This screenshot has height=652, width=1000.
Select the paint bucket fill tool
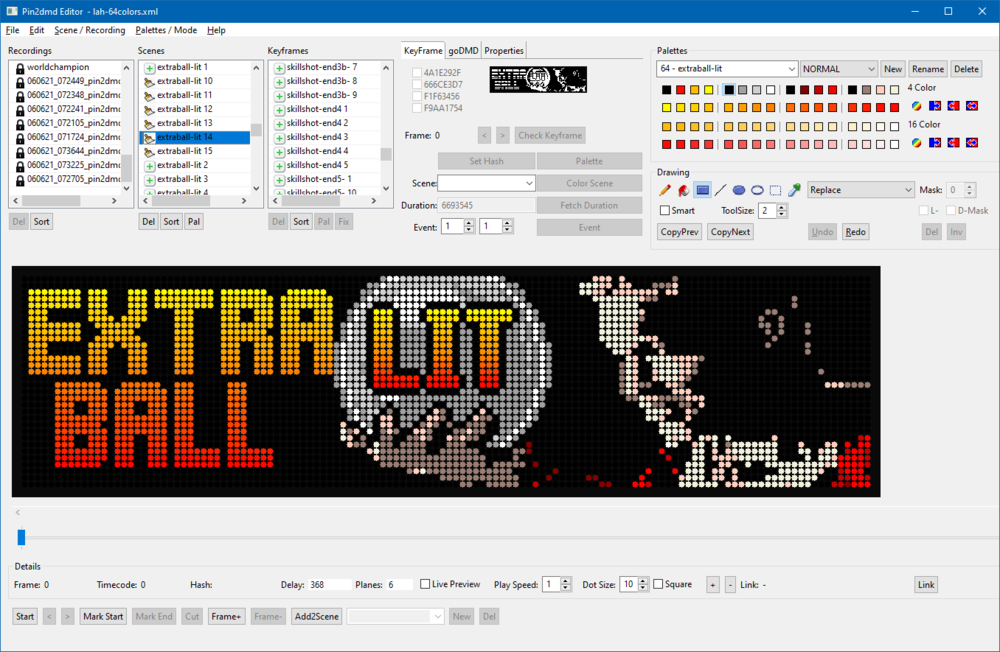point(683,190)
